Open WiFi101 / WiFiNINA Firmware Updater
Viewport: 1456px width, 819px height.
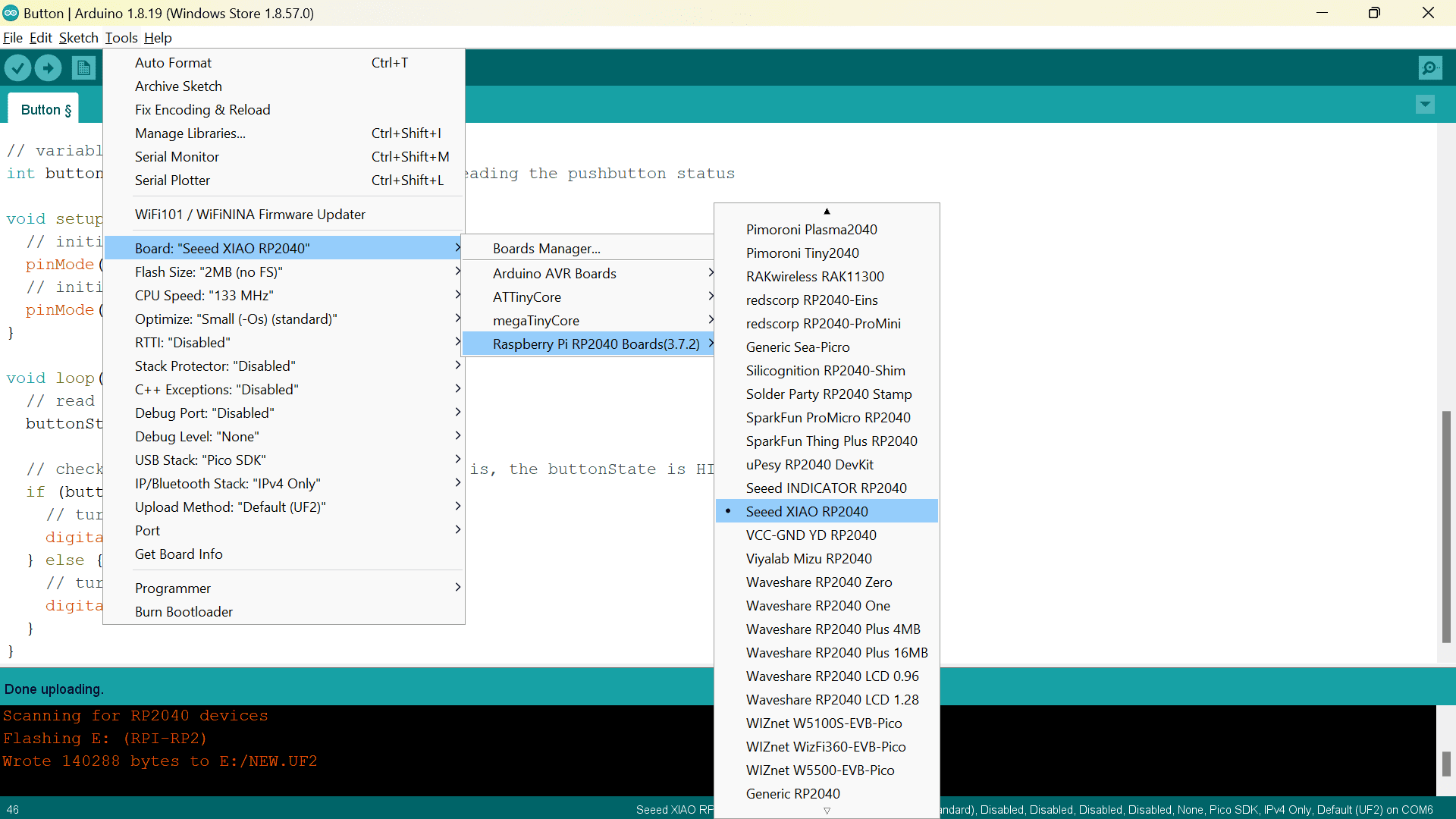284,214
